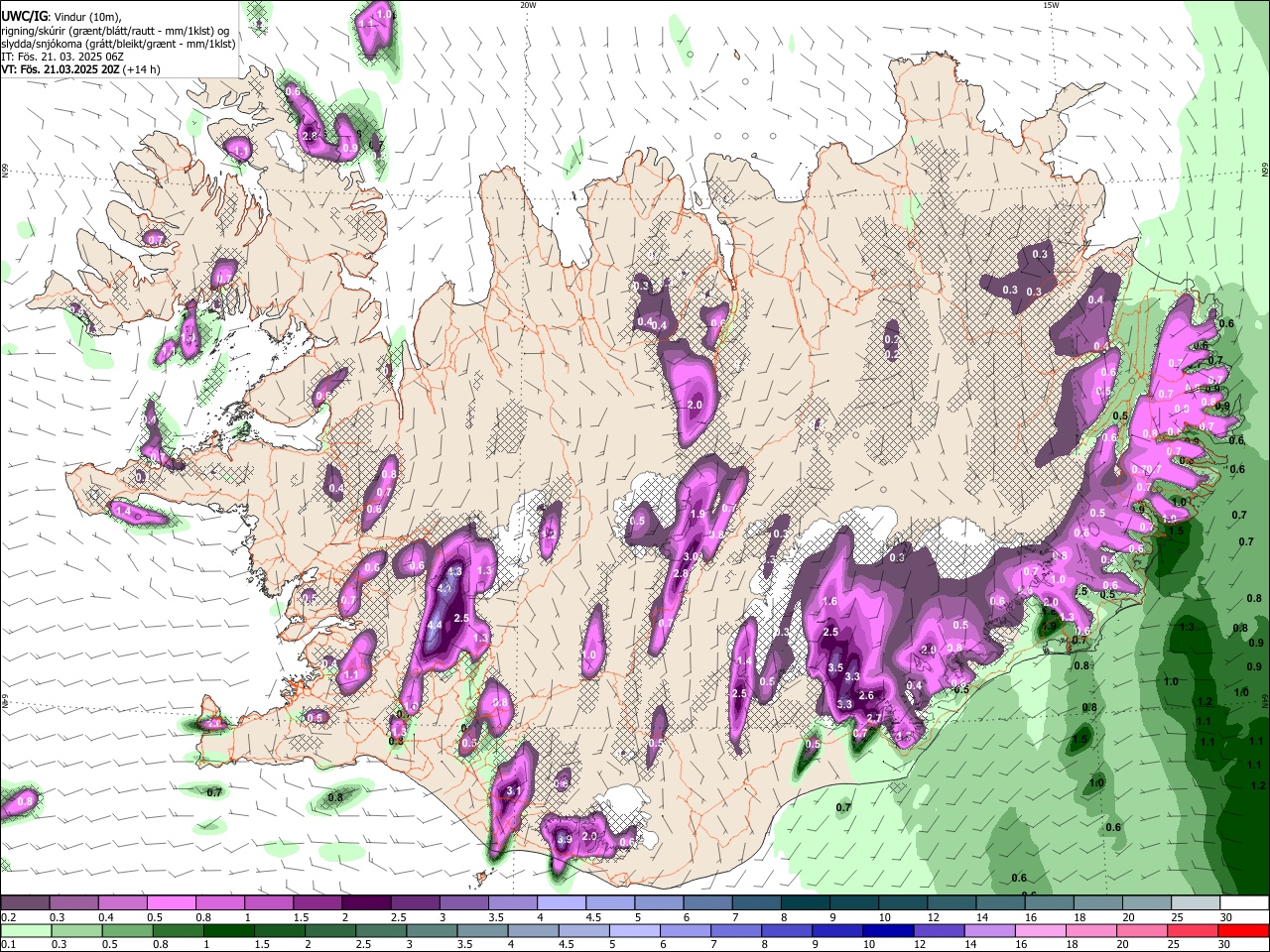Click the white swatch above 30 in snow legend
The width and height of the screenshot is (1270, 952).
pyautogui.click(x=1244, y=902)
